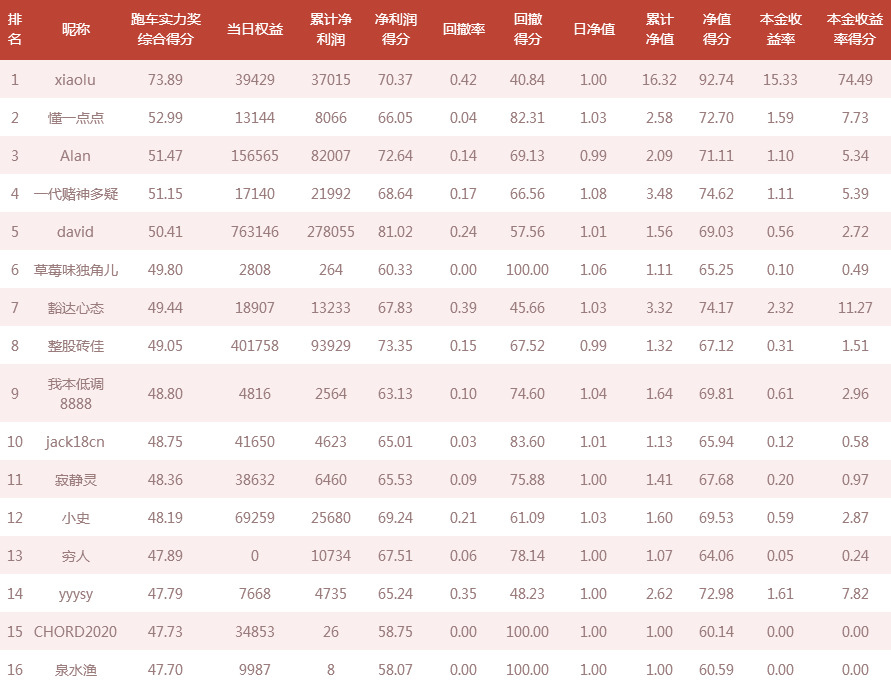Click the CHORD2020 nickname
This screenshot has width=891, height=687.
(x=75, y=632)
